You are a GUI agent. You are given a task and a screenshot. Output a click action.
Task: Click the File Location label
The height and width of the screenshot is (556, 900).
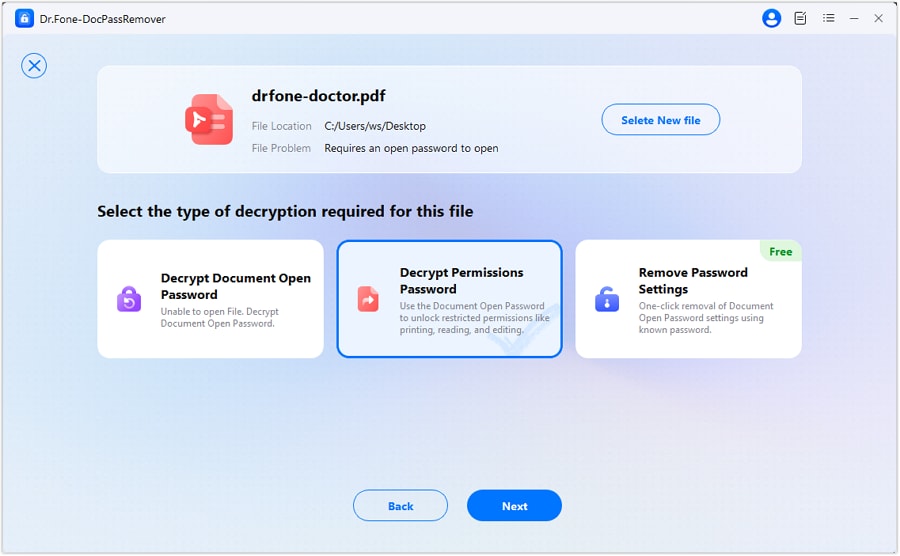(281, 126)
